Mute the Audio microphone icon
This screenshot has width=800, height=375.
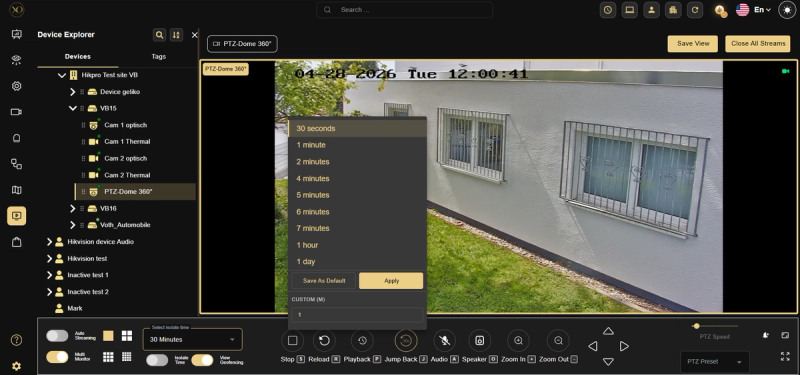[444, 341]
